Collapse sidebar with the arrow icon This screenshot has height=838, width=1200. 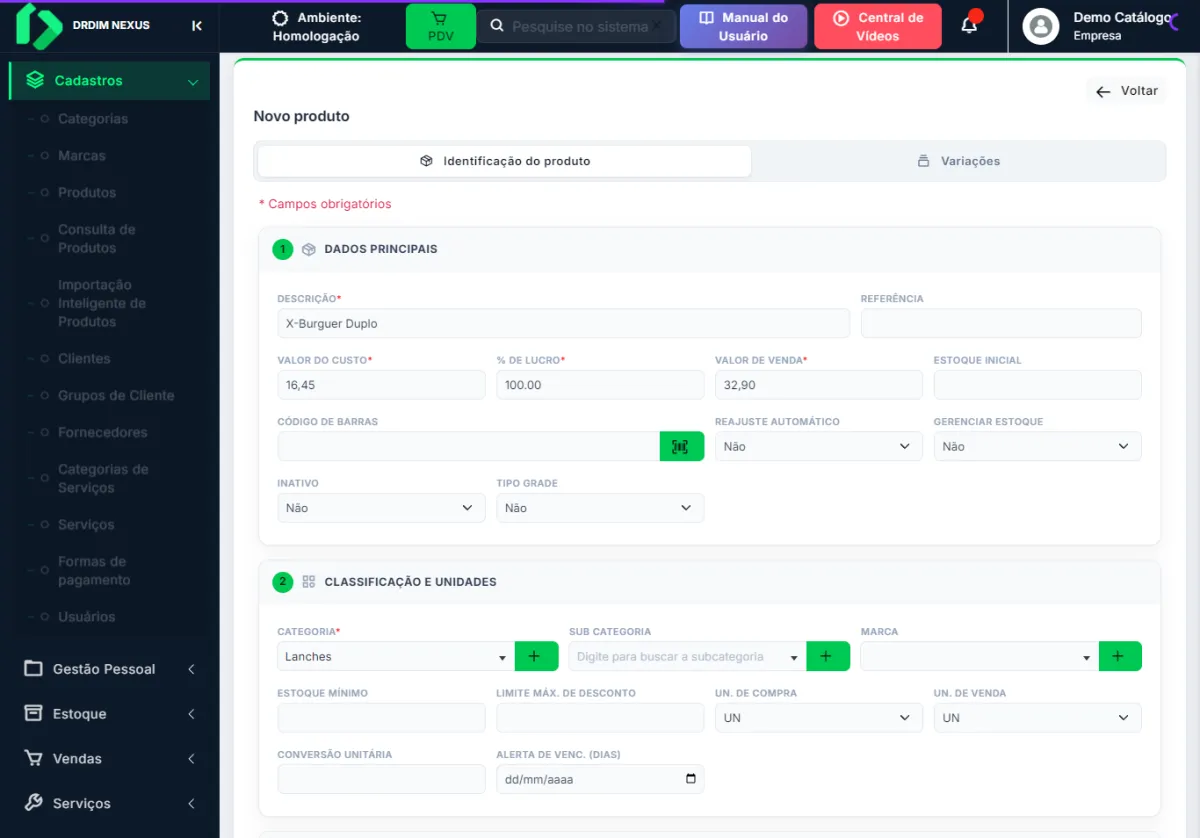[x=197, y=26]
